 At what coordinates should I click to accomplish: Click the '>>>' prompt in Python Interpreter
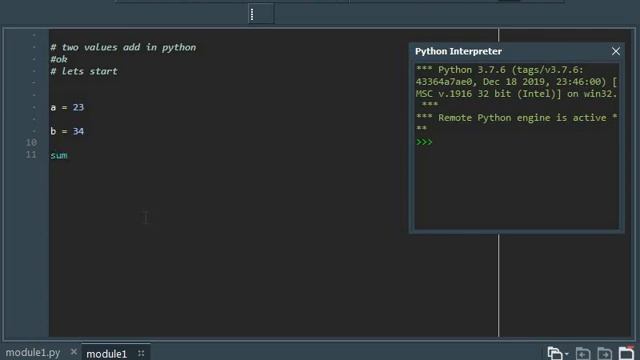424,142
